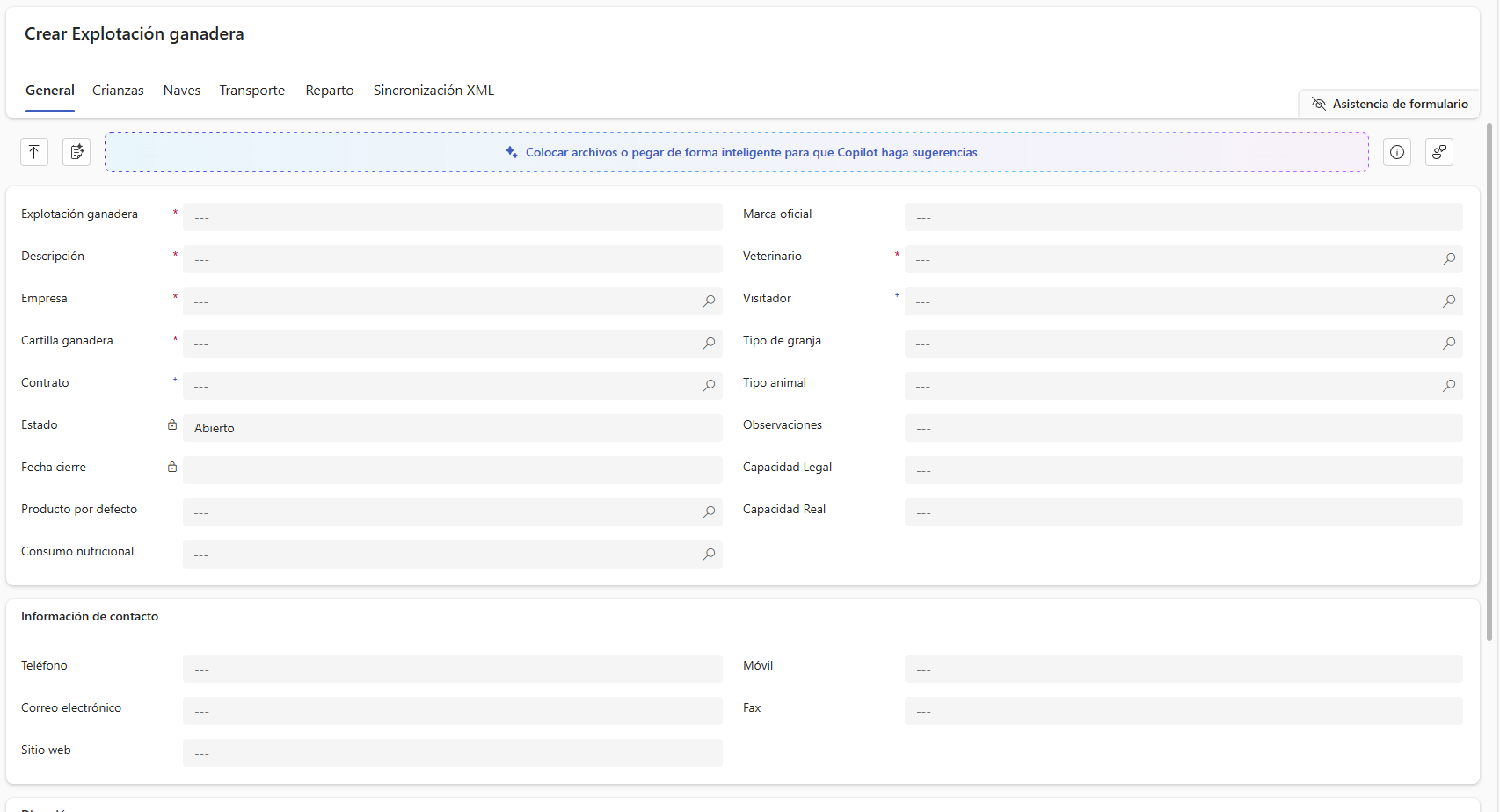
Task: Click the upload file arrow icon
Action: [x=34, y=152]
